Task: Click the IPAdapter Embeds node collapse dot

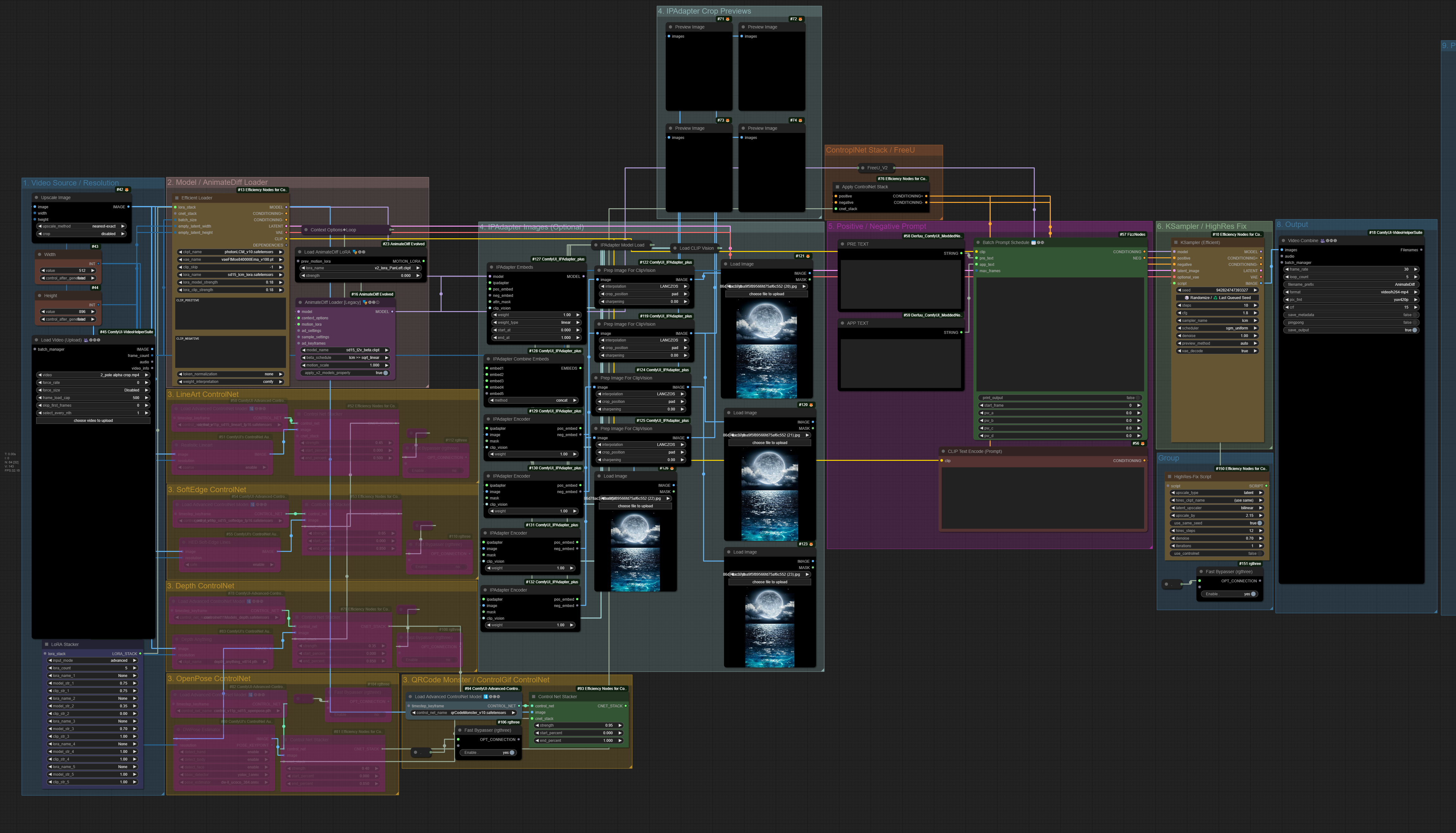Action: [x=491, y=267]
